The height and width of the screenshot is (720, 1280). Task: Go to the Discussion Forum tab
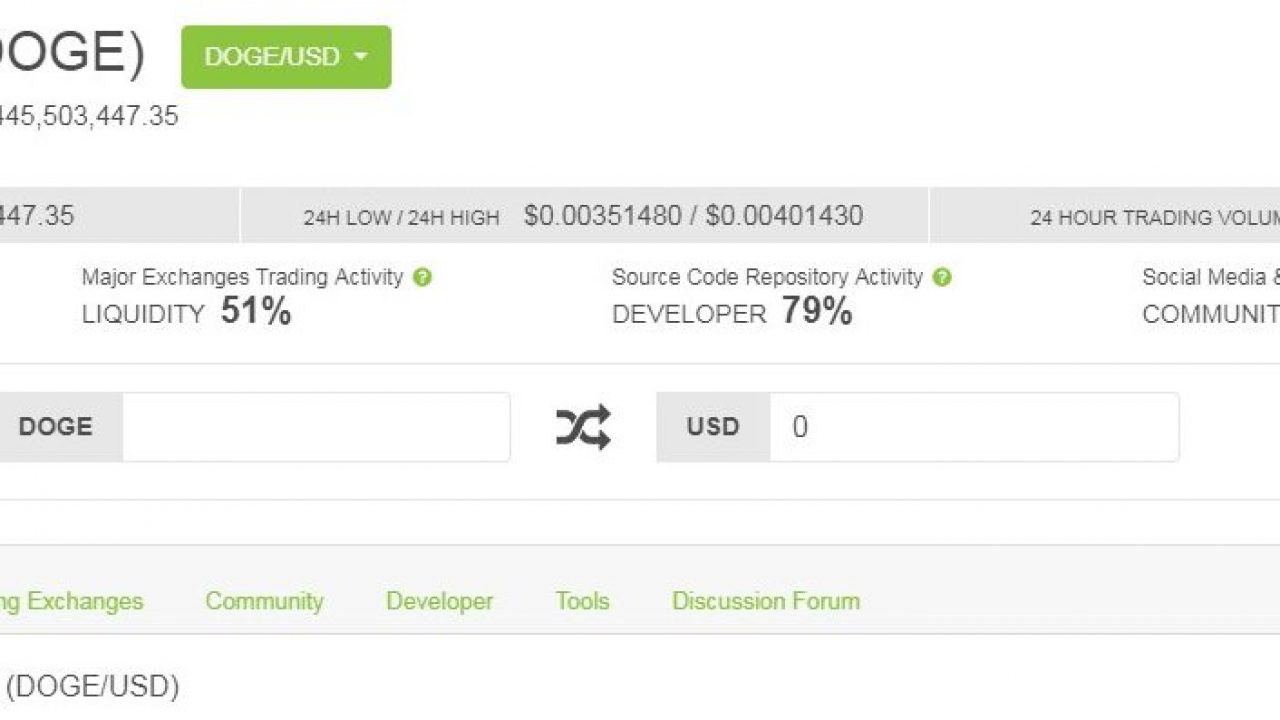pyautogui.click(x=765, y=601)
